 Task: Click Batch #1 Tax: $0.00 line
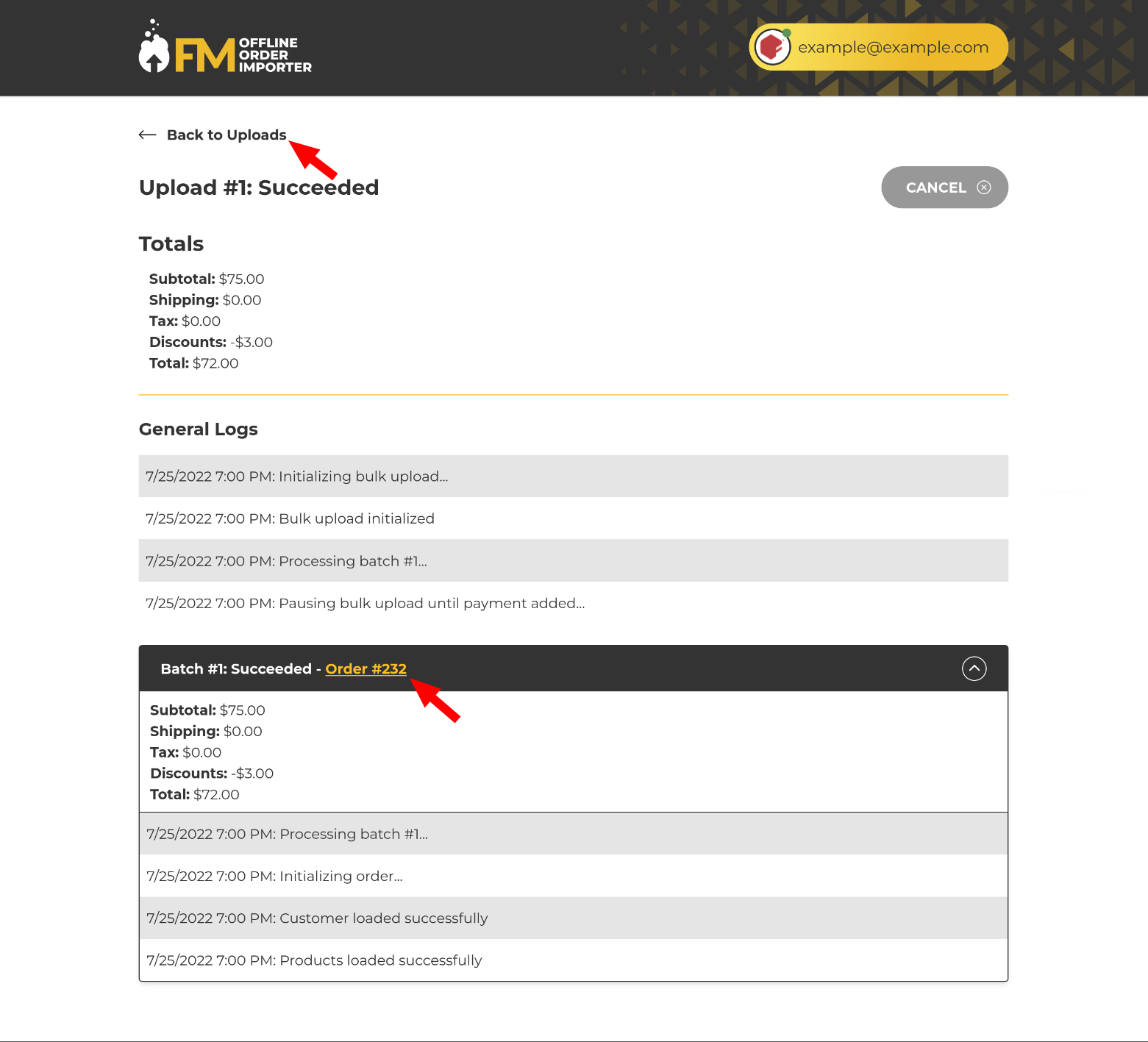[x=185, y=752]
